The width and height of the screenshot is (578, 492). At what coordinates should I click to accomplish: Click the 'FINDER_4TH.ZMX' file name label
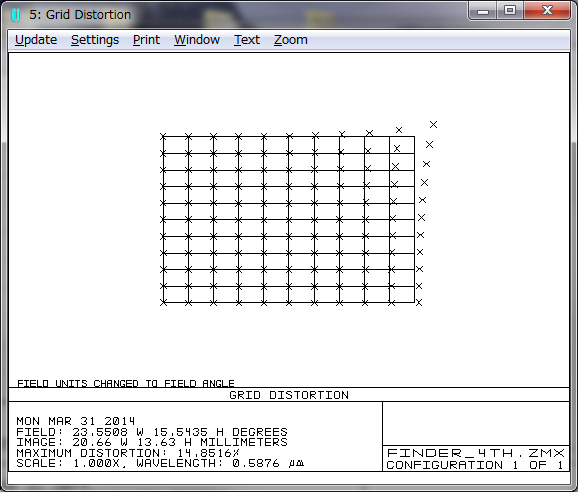pyautogui.click(x=476, y=453)
